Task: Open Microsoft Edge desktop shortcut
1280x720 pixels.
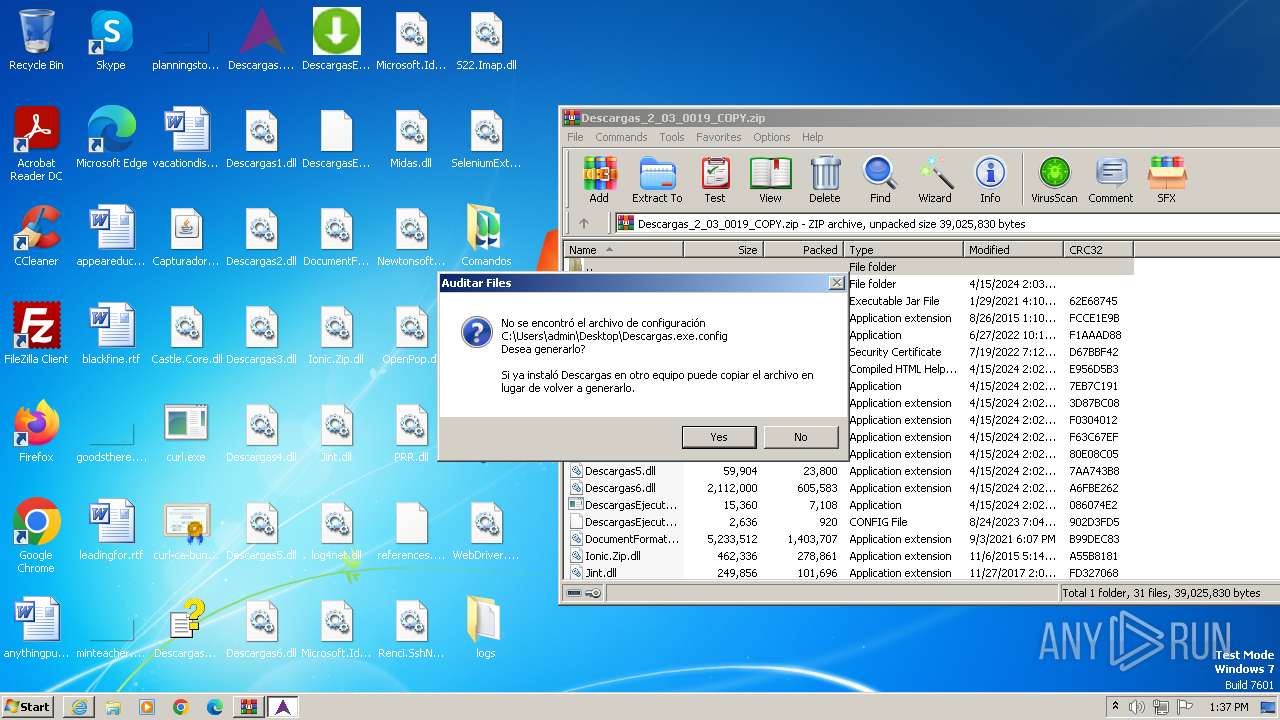Action: [x=111, y=138]
